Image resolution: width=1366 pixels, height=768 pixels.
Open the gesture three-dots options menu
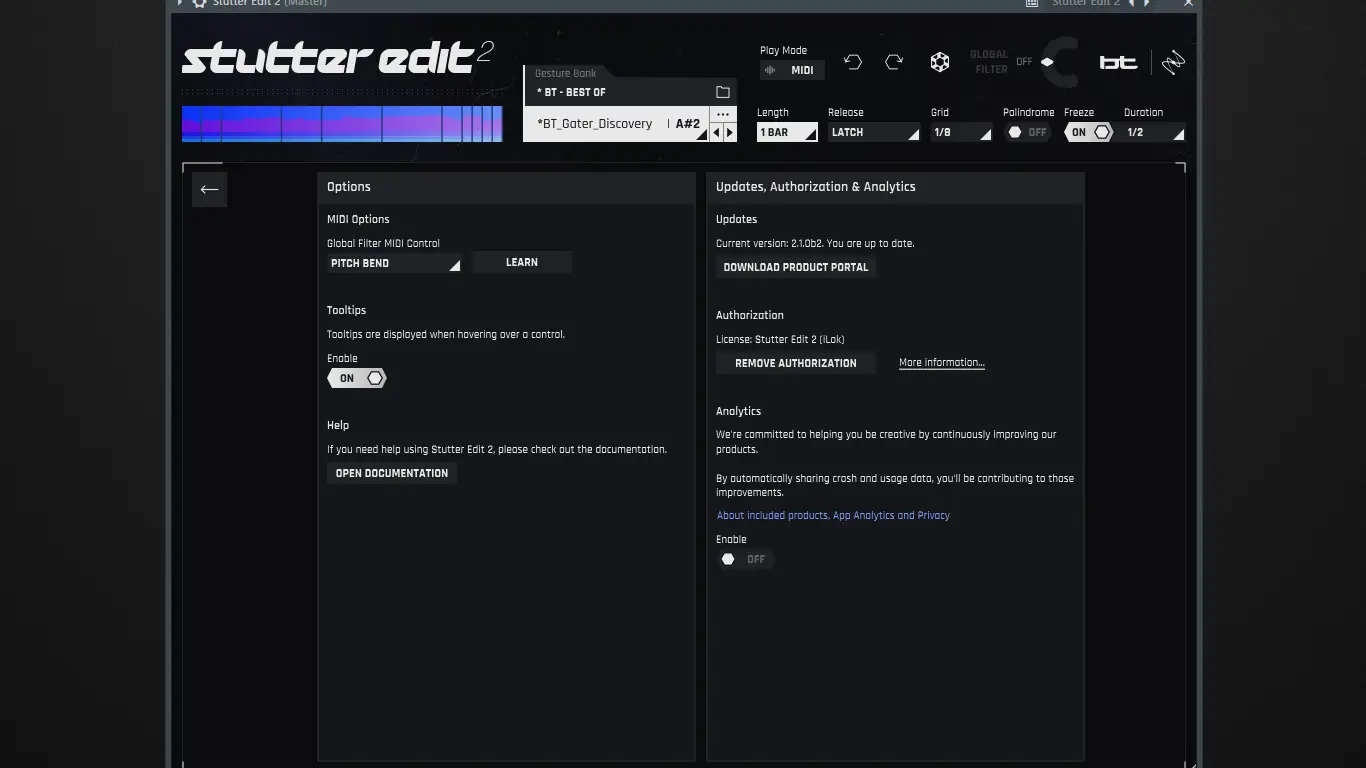pyautogui.click(x=723, y=114)
